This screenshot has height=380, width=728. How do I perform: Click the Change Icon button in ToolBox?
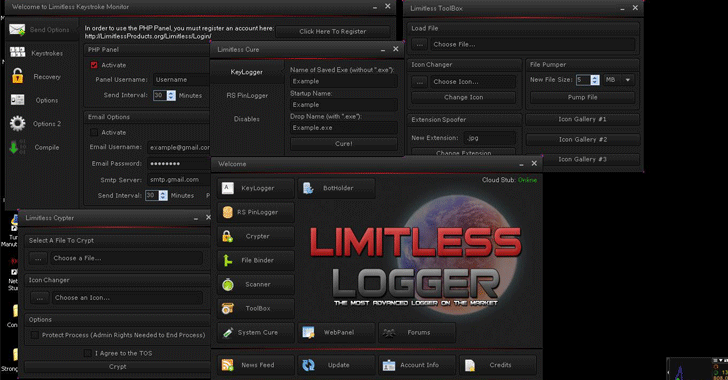click(x=463, y=97)
